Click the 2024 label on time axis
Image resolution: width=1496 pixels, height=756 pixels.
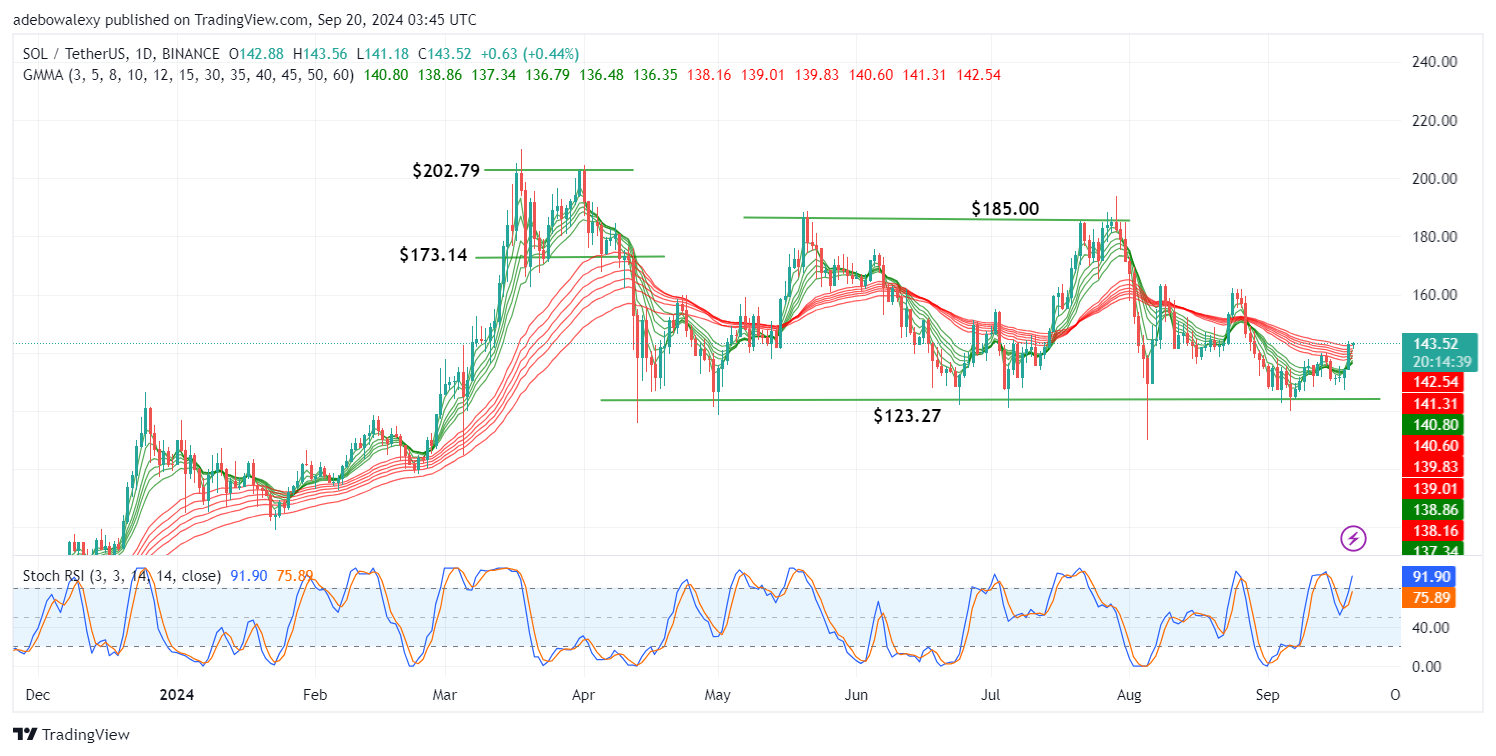pos(178,694)
